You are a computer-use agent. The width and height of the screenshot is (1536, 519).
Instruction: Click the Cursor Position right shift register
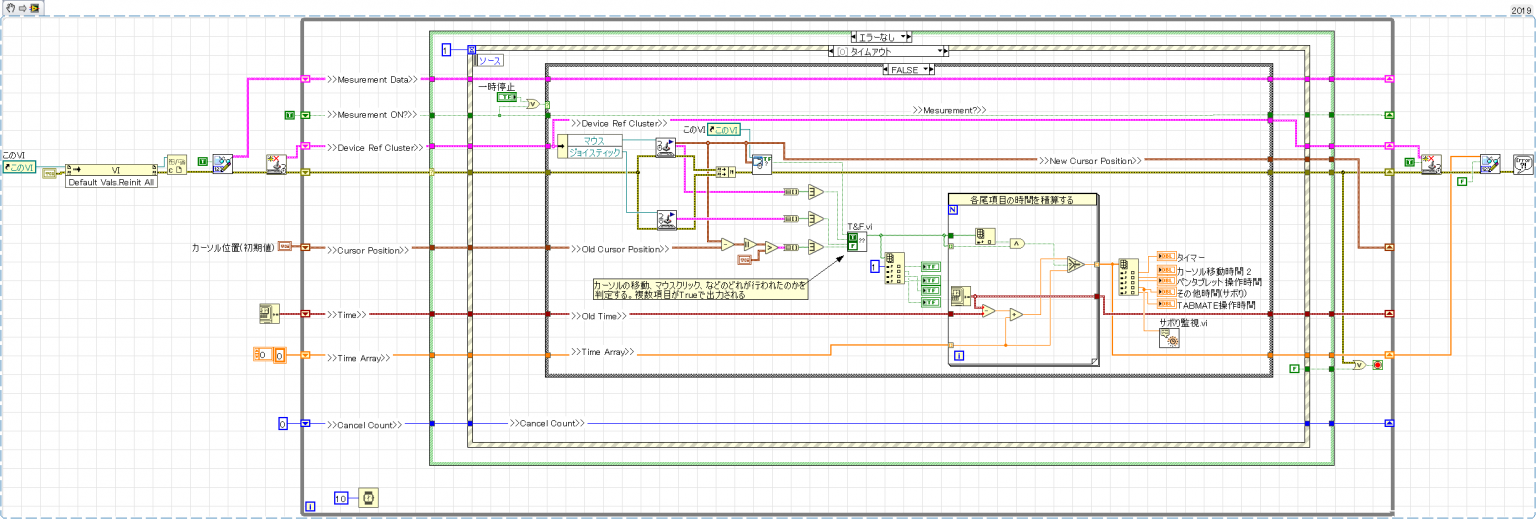click(x=1388, y=246)
